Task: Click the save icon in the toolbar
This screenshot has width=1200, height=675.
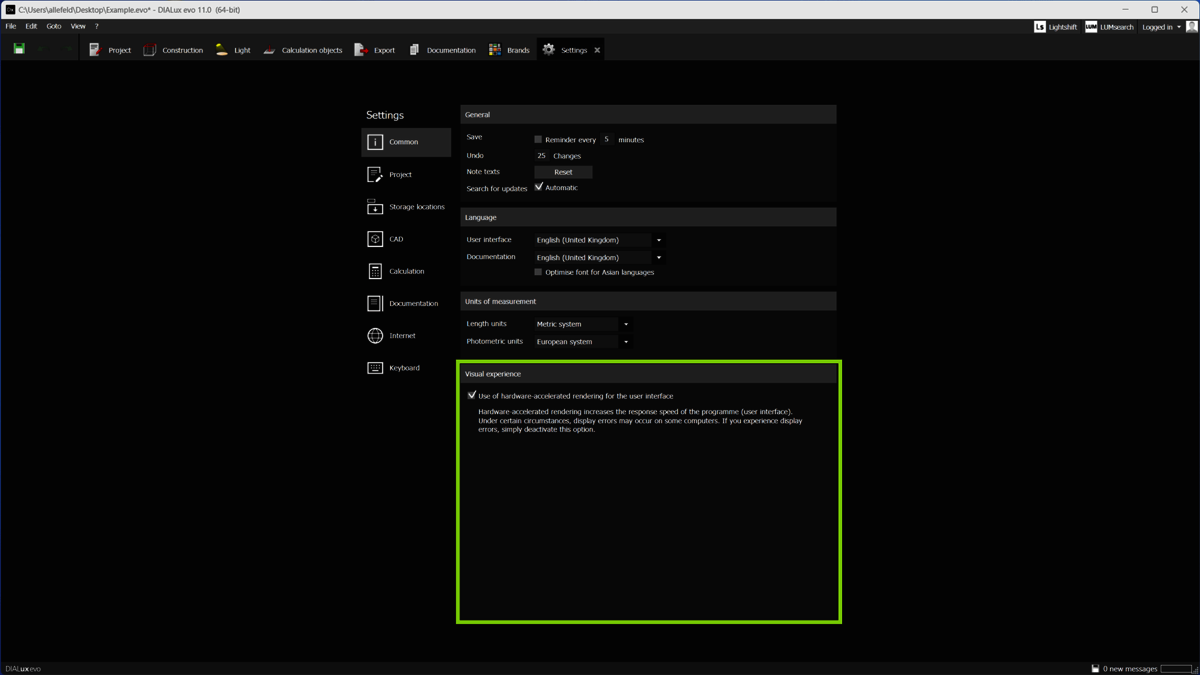Action: point(19,49)
